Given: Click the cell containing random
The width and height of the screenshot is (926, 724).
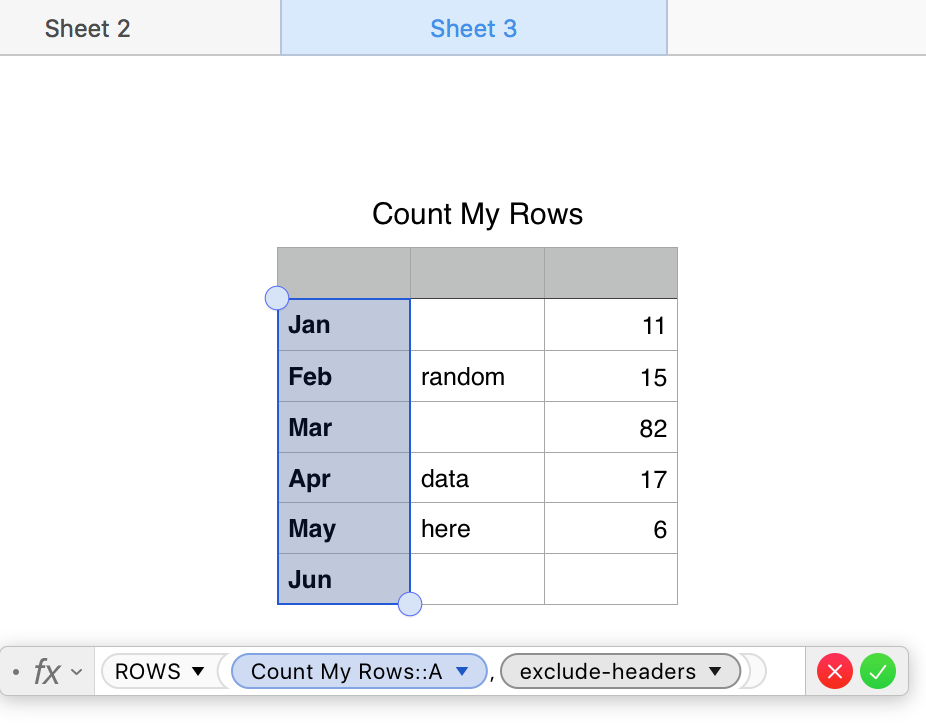Looking at the screenshot, I should 477,377.
